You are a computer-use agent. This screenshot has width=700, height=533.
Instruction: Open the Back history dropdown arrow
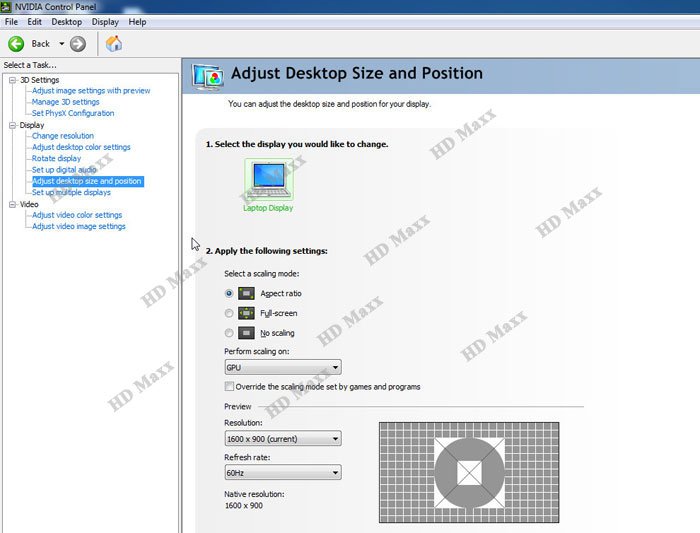(62, 44)
